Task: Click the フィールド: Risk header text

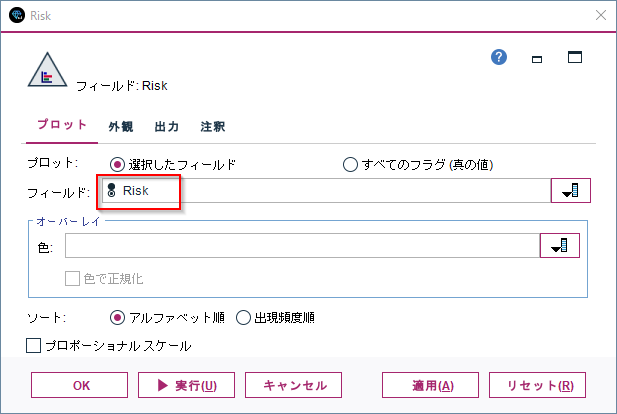Action: [x=122, y=86]
